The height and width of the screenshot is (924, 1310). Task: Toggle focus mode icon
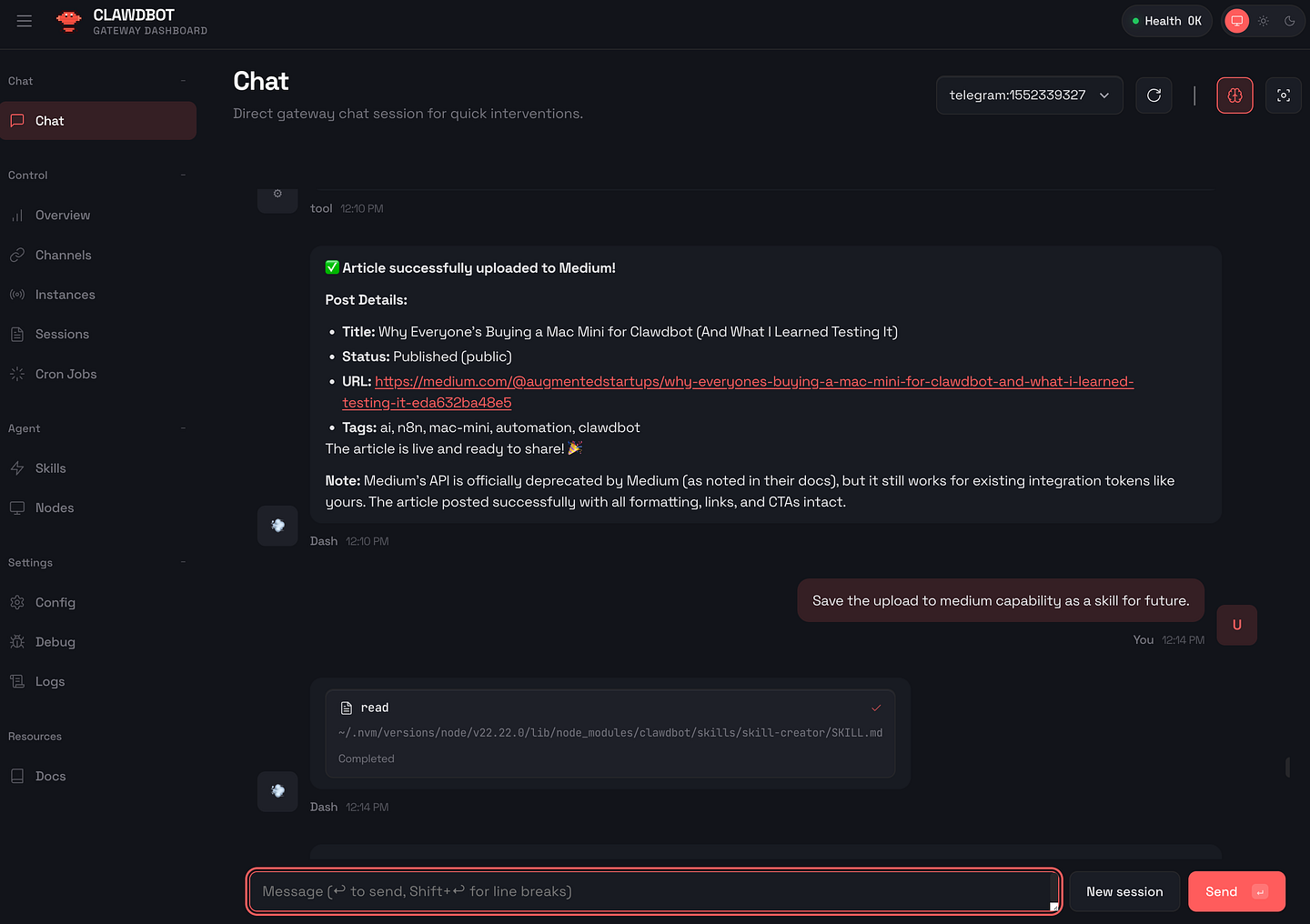pos(1283,95)
